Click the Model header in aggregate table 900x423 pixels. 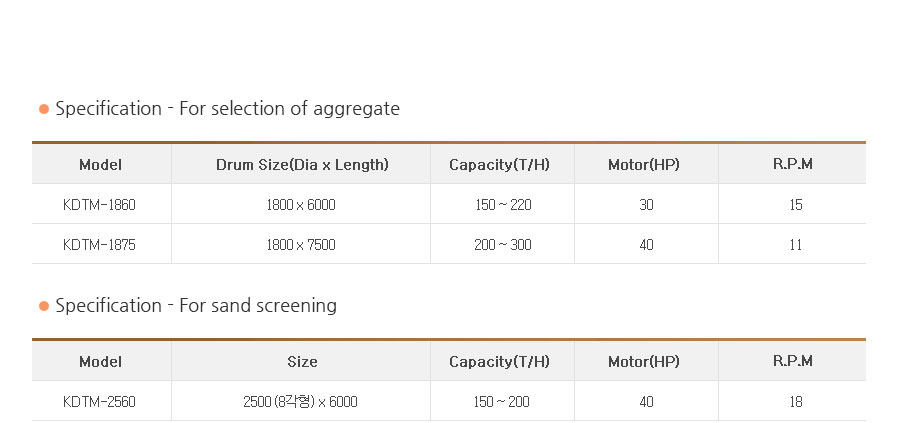pyautogui.click(x=100, y=165)
